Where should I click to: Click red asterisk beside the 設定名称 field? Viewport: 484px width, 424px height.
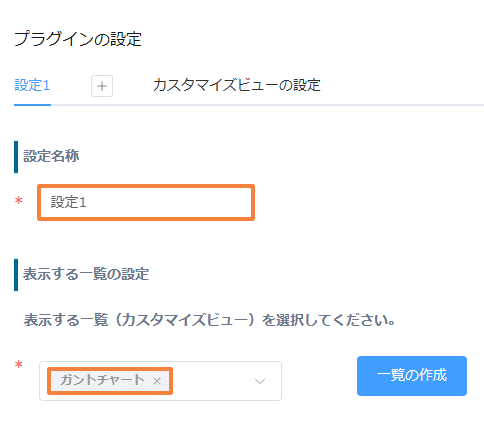[19, 201]
